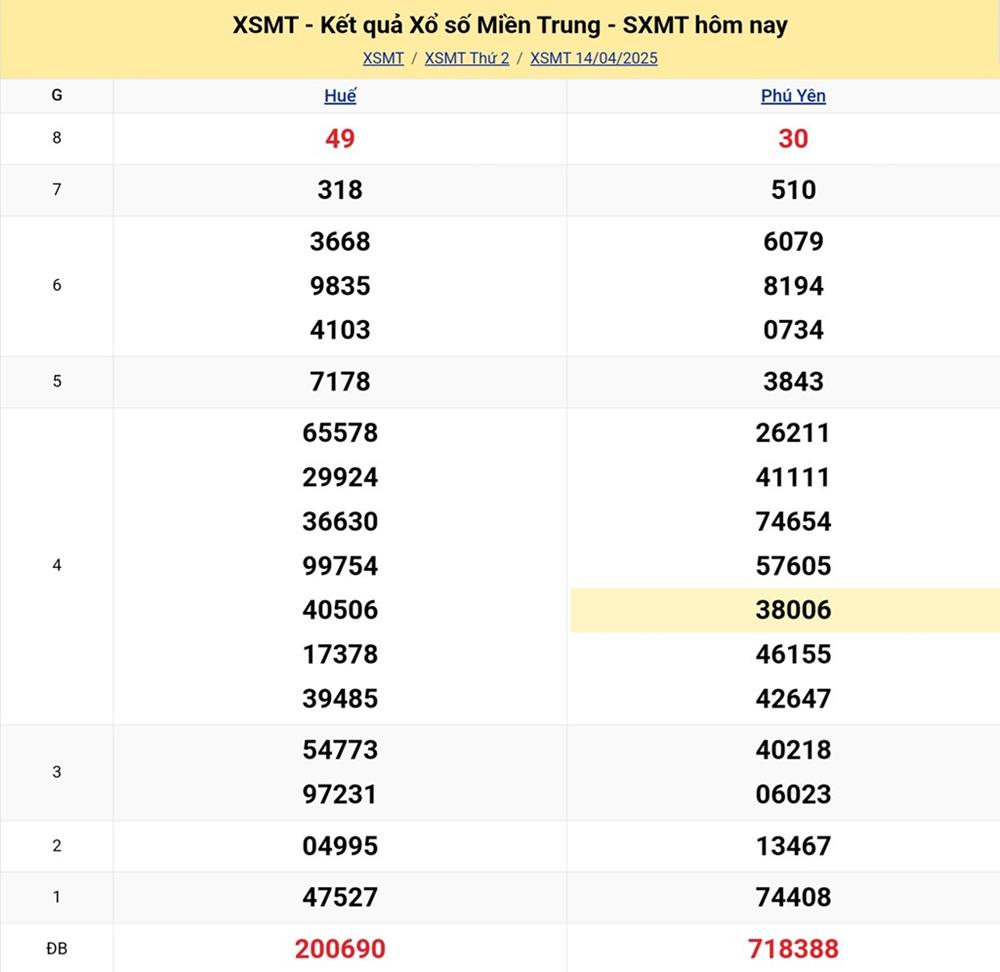Click Phú Yên special prize number 718388

click(x=793, y=948)
